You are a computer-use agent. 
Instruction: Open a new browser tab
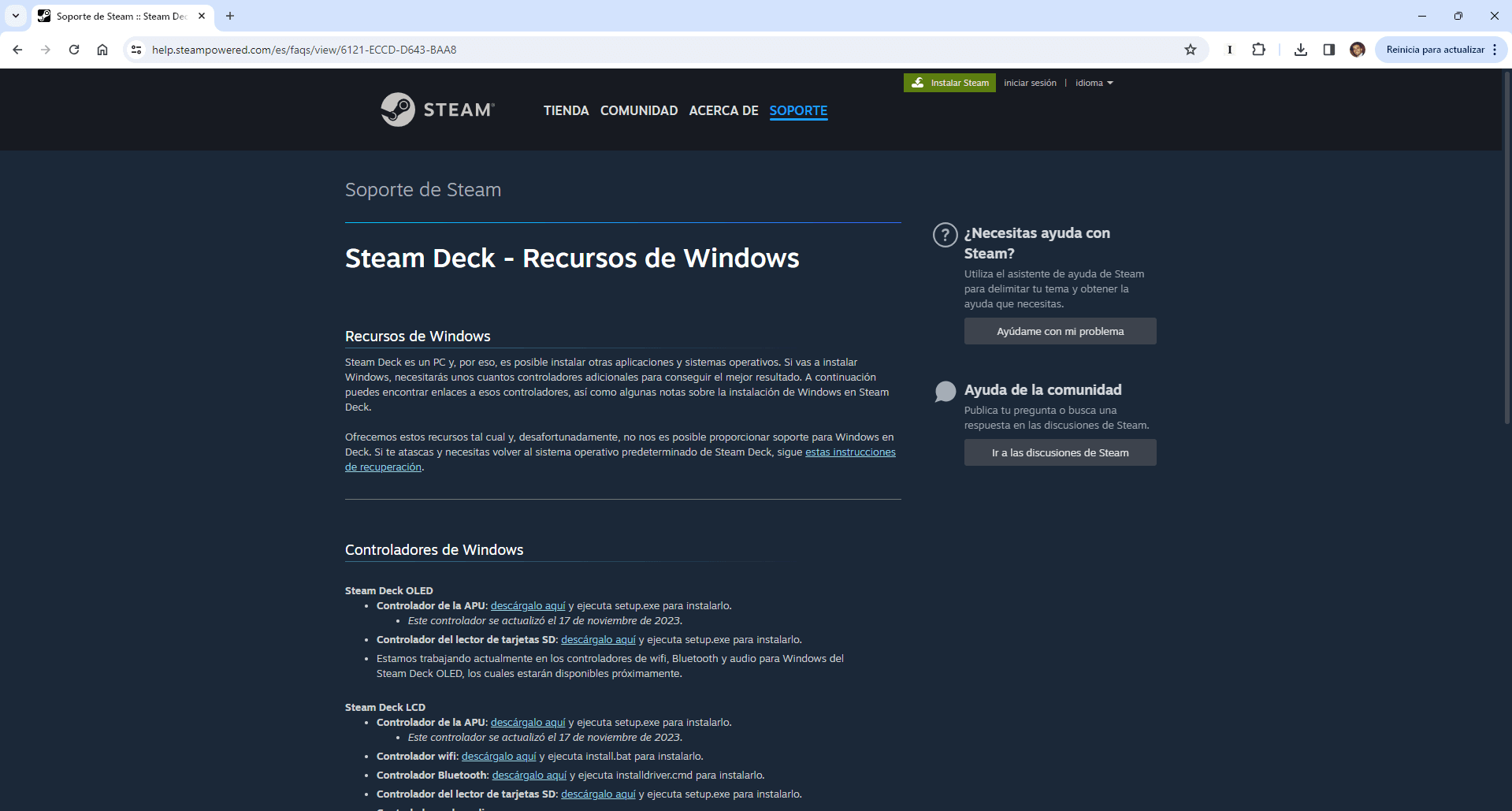230,16
